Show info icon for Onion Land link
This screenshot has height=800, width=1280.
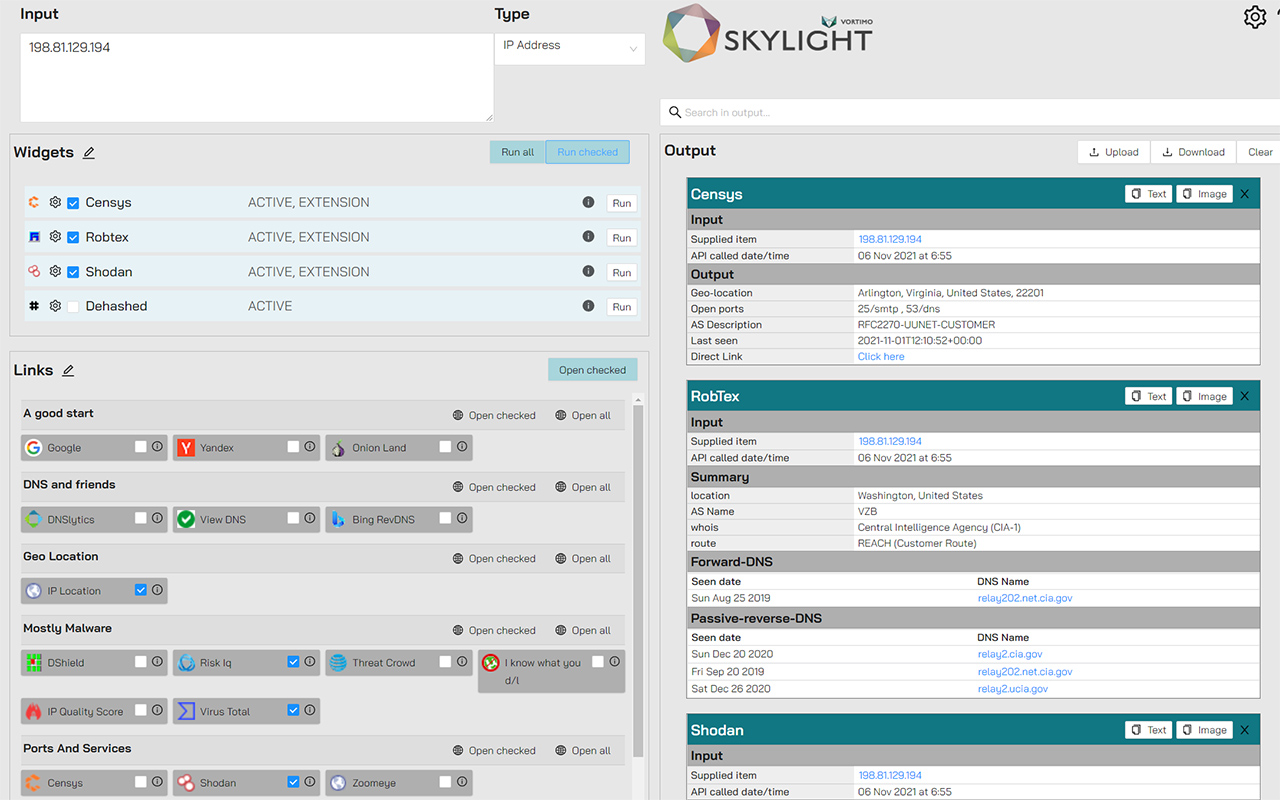[462, 447]
